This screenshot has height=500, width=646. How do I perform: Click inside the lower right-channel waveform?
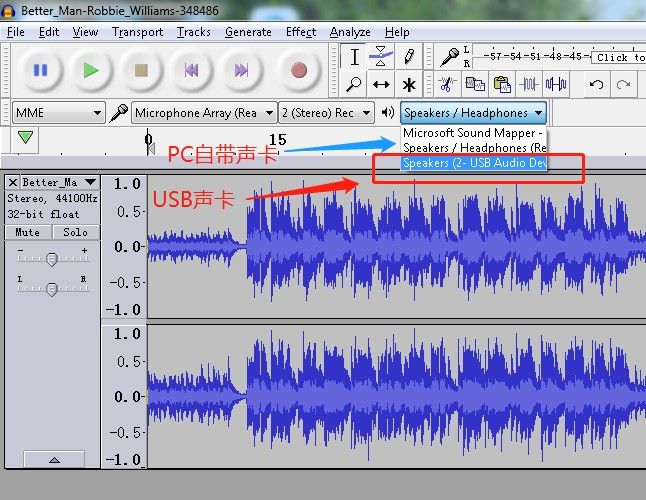coord(396,396)
